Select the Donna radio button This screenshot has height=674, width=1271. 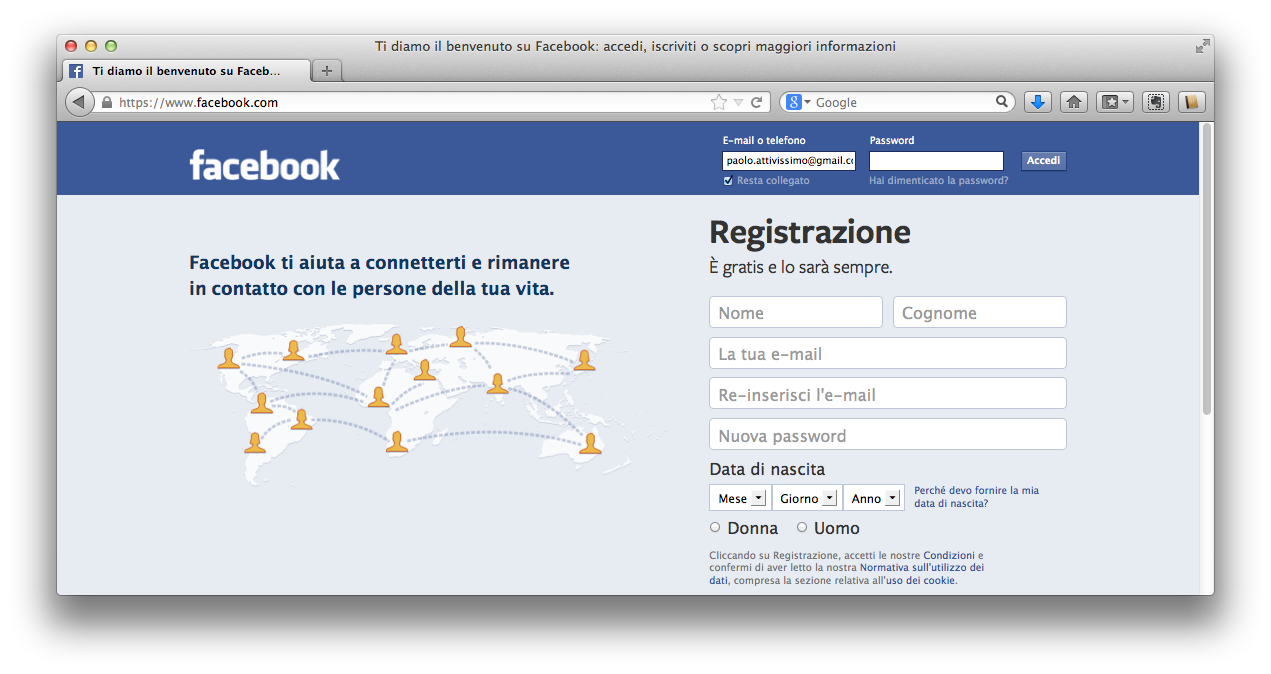(x=715, y=527)
